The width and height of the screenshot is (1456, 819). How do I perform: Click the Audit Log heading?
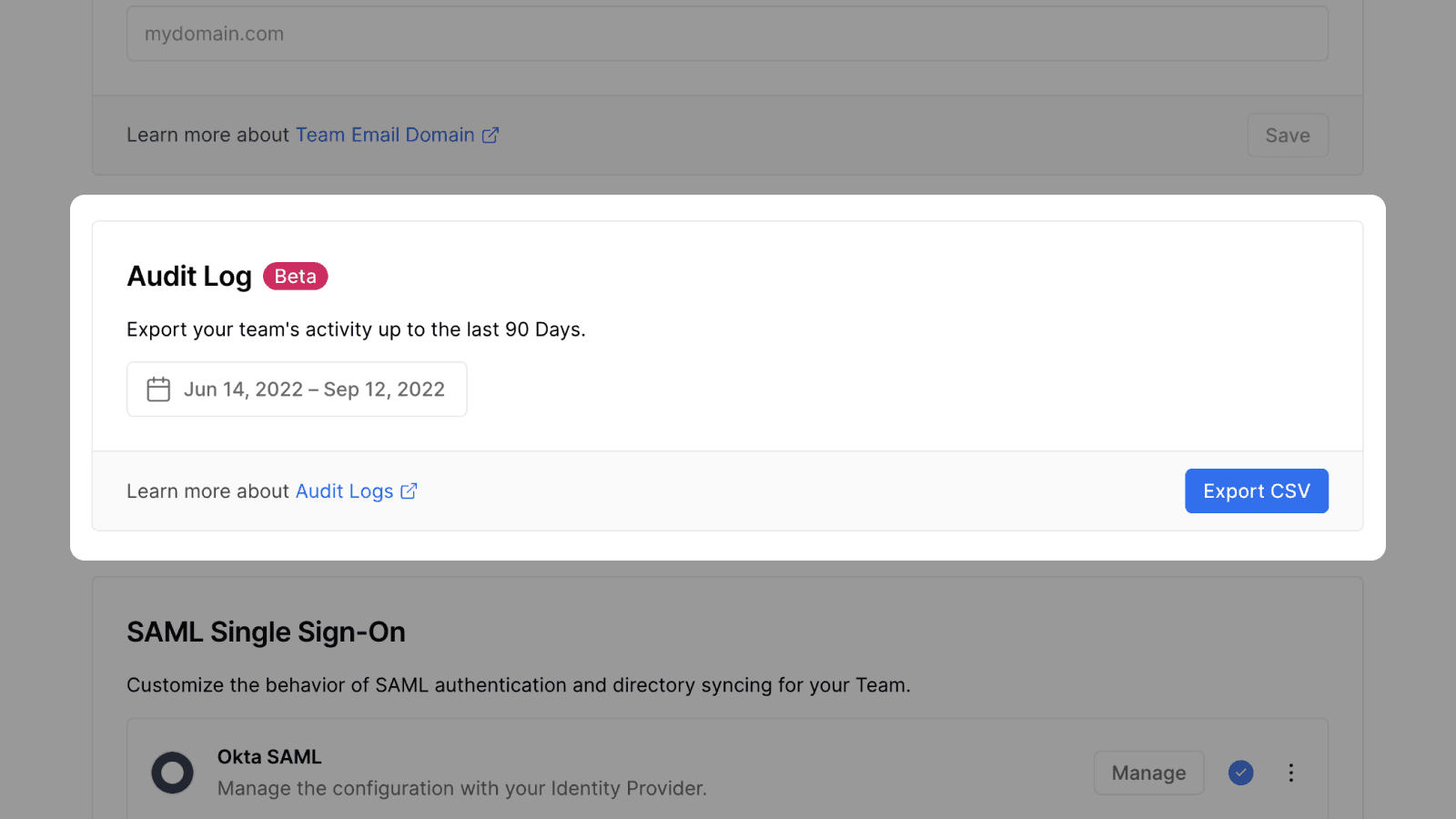coord(189,277)
